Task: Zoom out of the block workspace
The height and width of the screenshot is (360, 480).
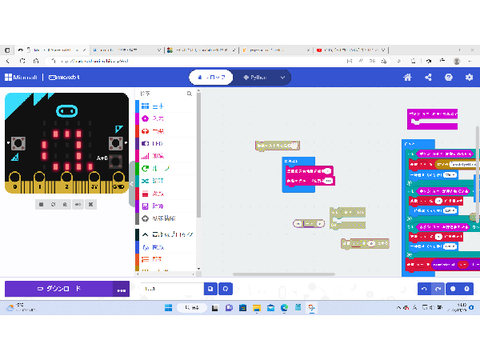Action: [453, 289]
